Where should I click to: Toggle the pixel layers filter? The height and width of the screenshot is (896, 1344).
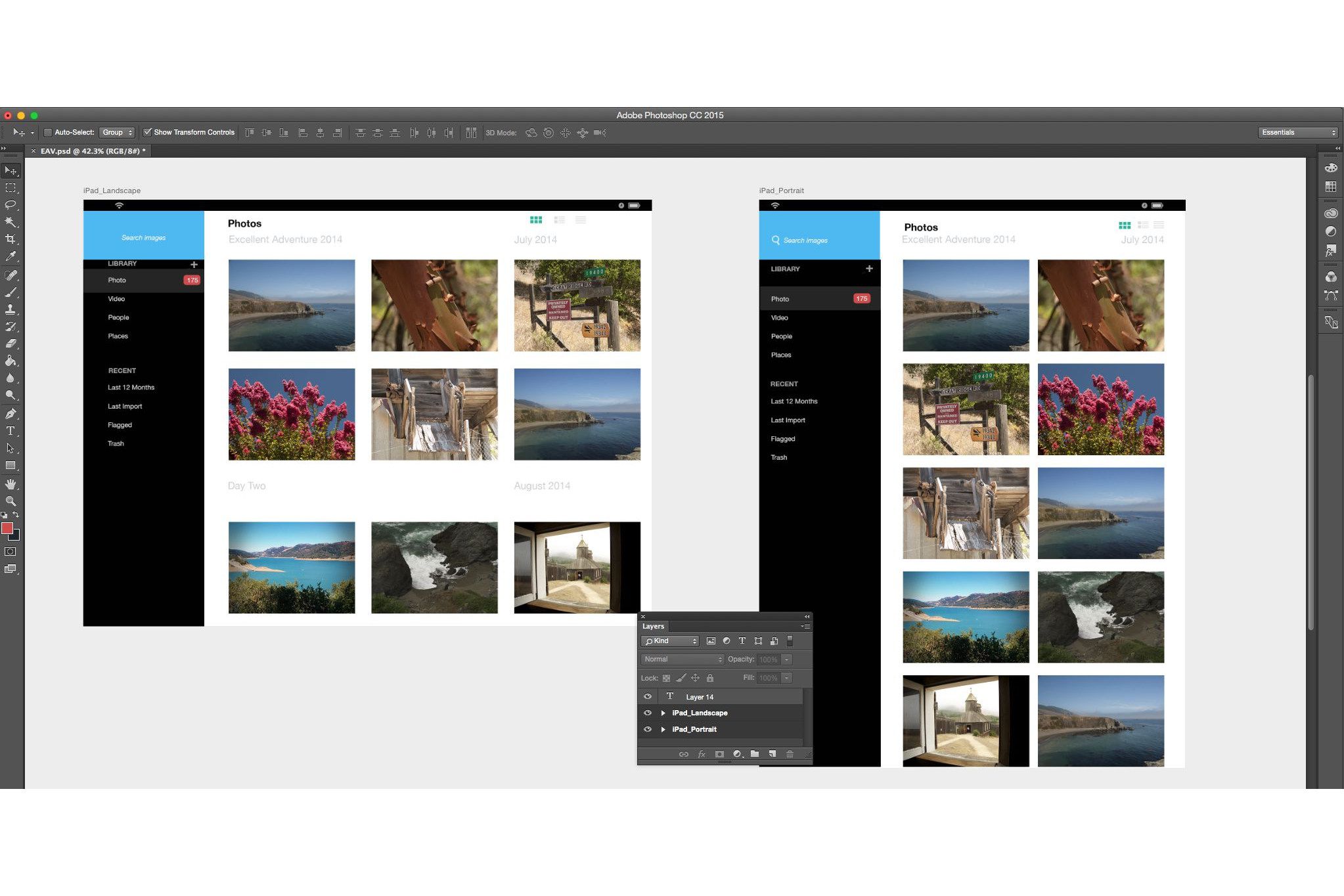point(711,641)
